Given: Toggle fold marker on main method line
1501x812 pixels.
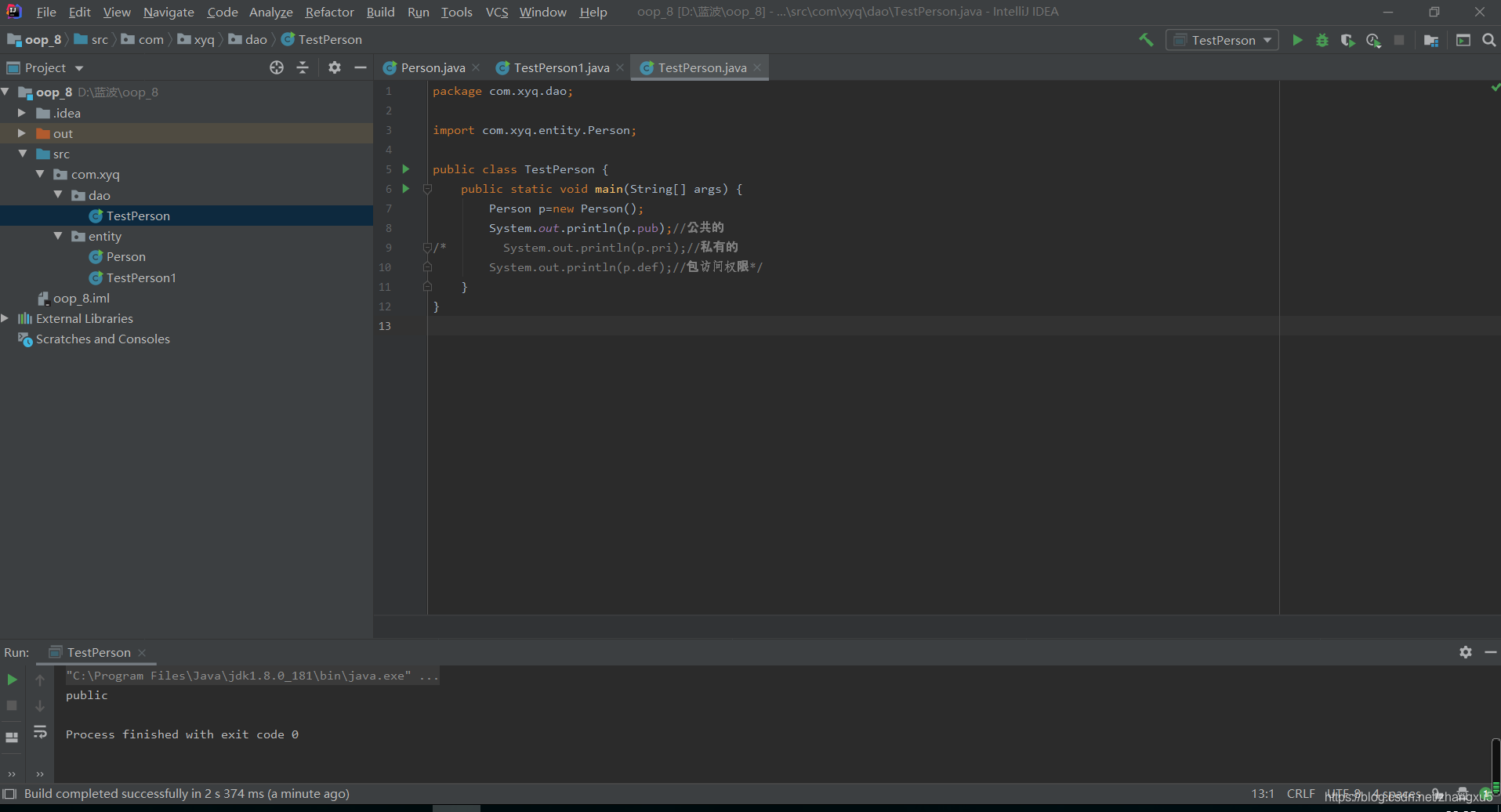Looking at the screenshot, I should (x=427, y=189).
